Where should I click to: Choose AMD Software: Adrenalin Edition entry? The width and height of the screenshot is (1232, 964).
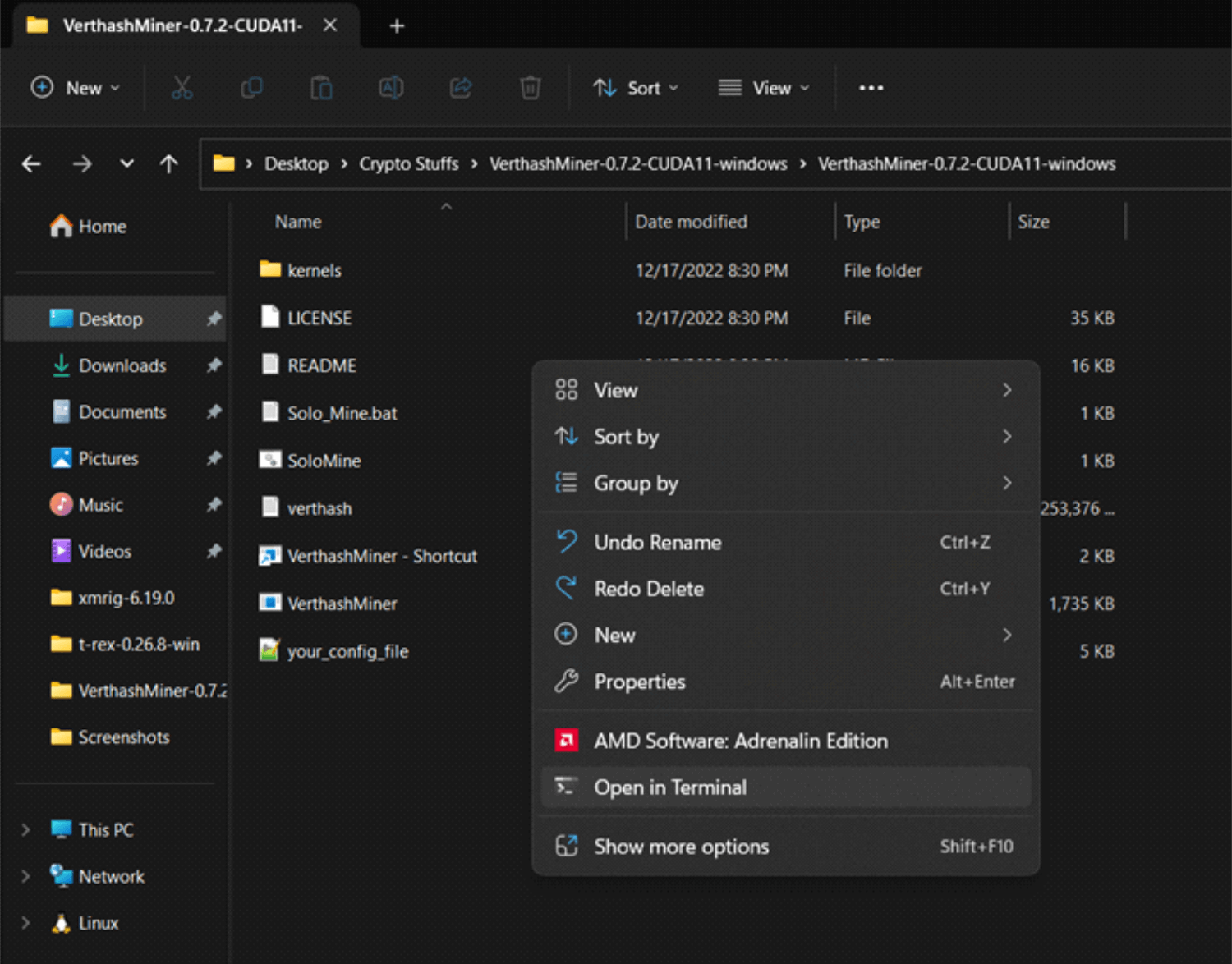tap(785, 741)
